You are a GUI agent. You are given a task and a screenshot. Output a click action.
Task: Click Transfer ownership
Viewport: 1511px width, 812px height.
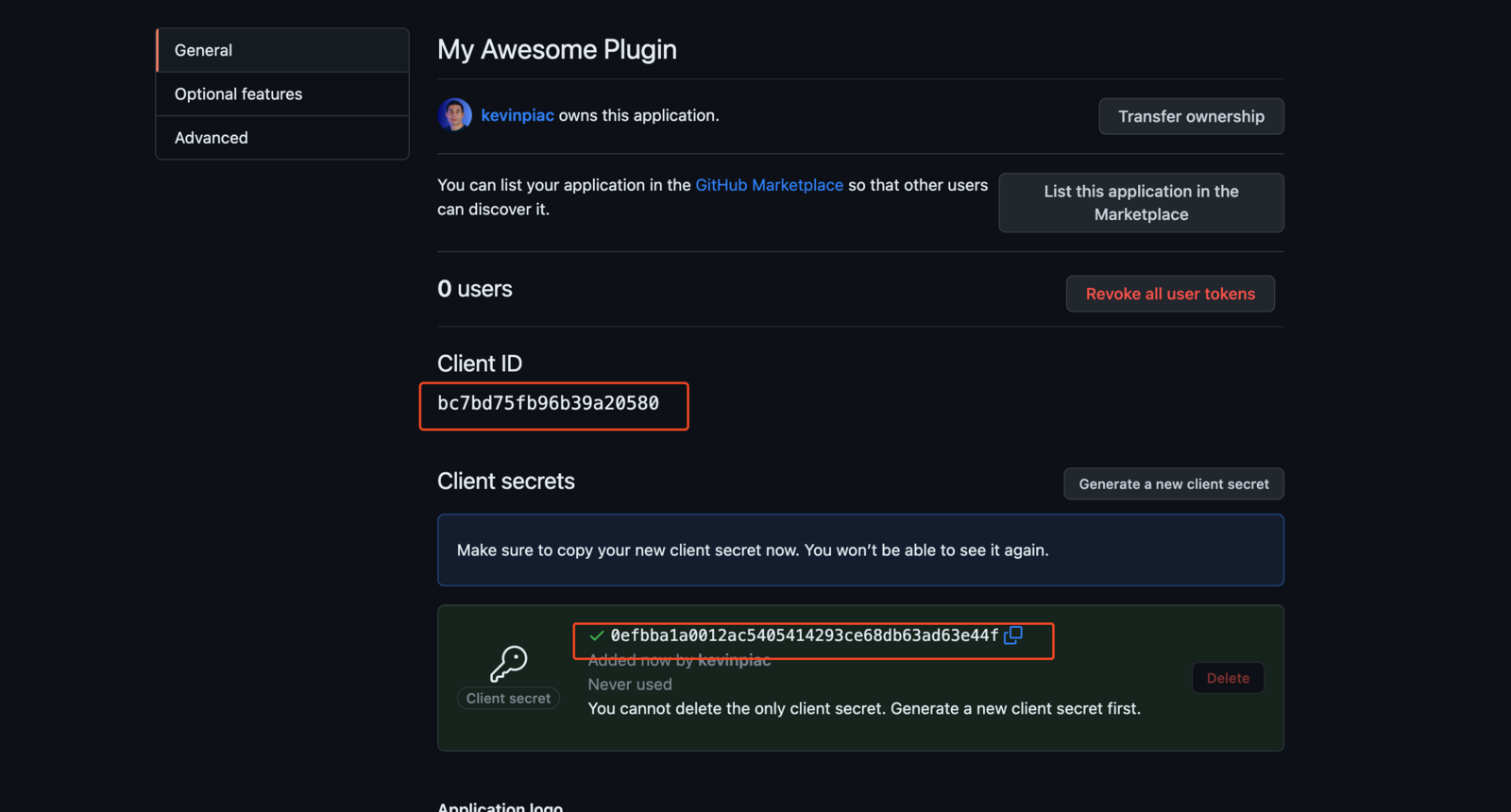[1190, 116]
